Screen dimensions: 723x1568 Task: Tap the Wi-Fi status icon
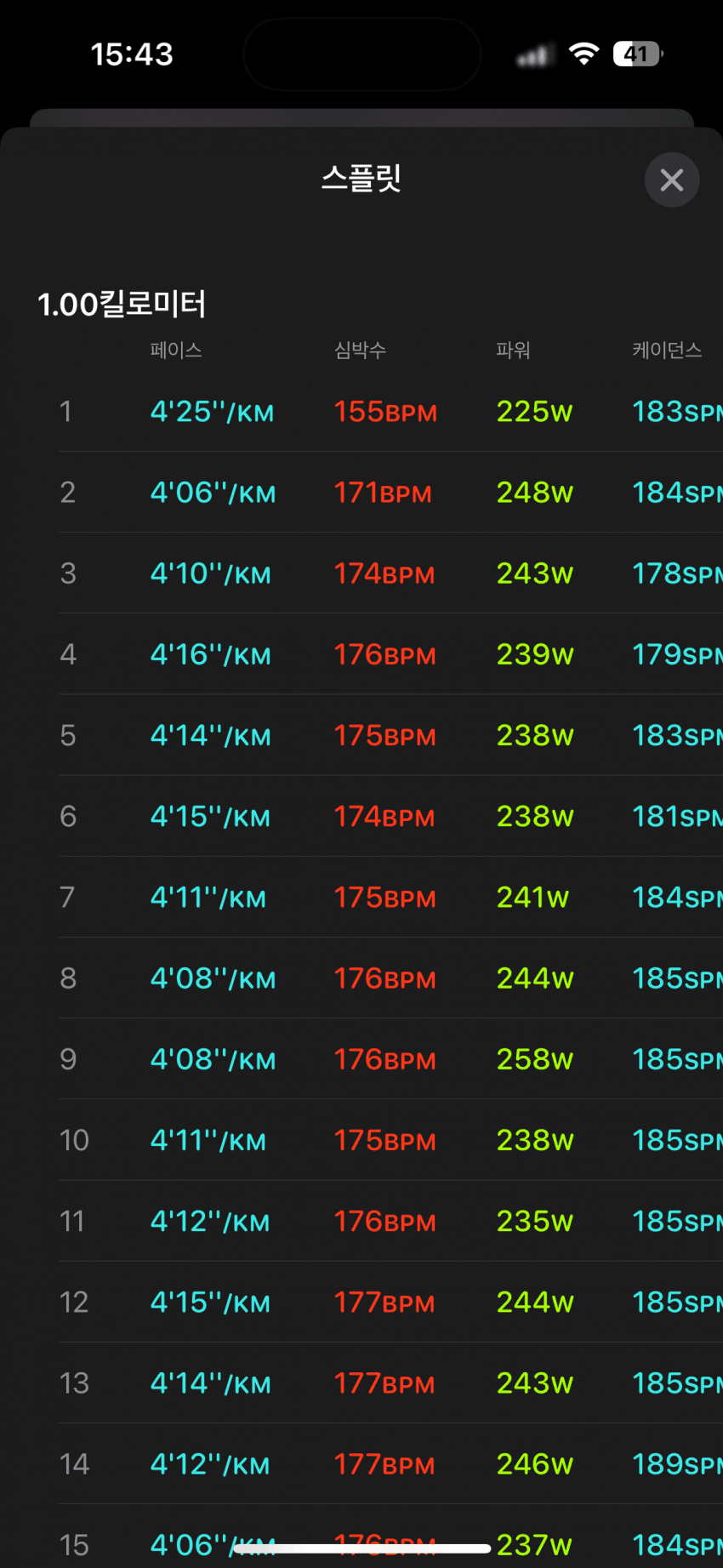click(x=584, y=54)
